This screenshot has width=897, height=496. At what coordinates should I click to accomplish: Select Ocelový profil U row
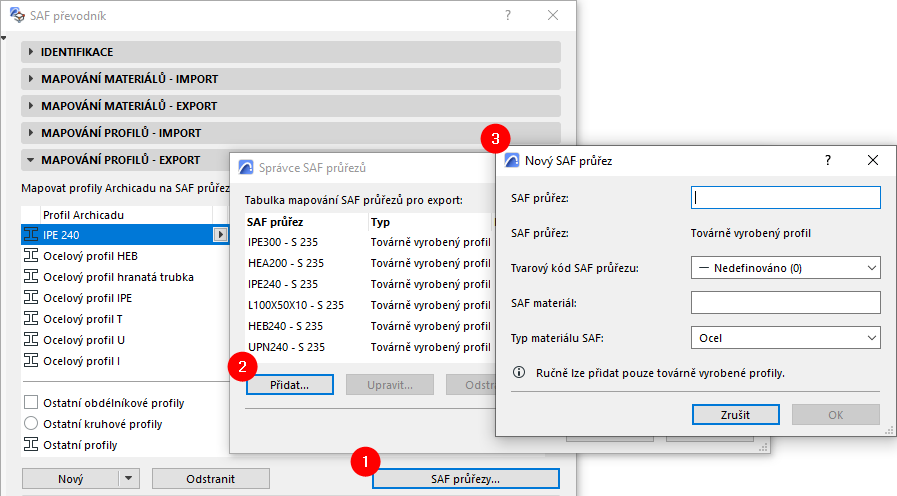[x=125, y=340]
